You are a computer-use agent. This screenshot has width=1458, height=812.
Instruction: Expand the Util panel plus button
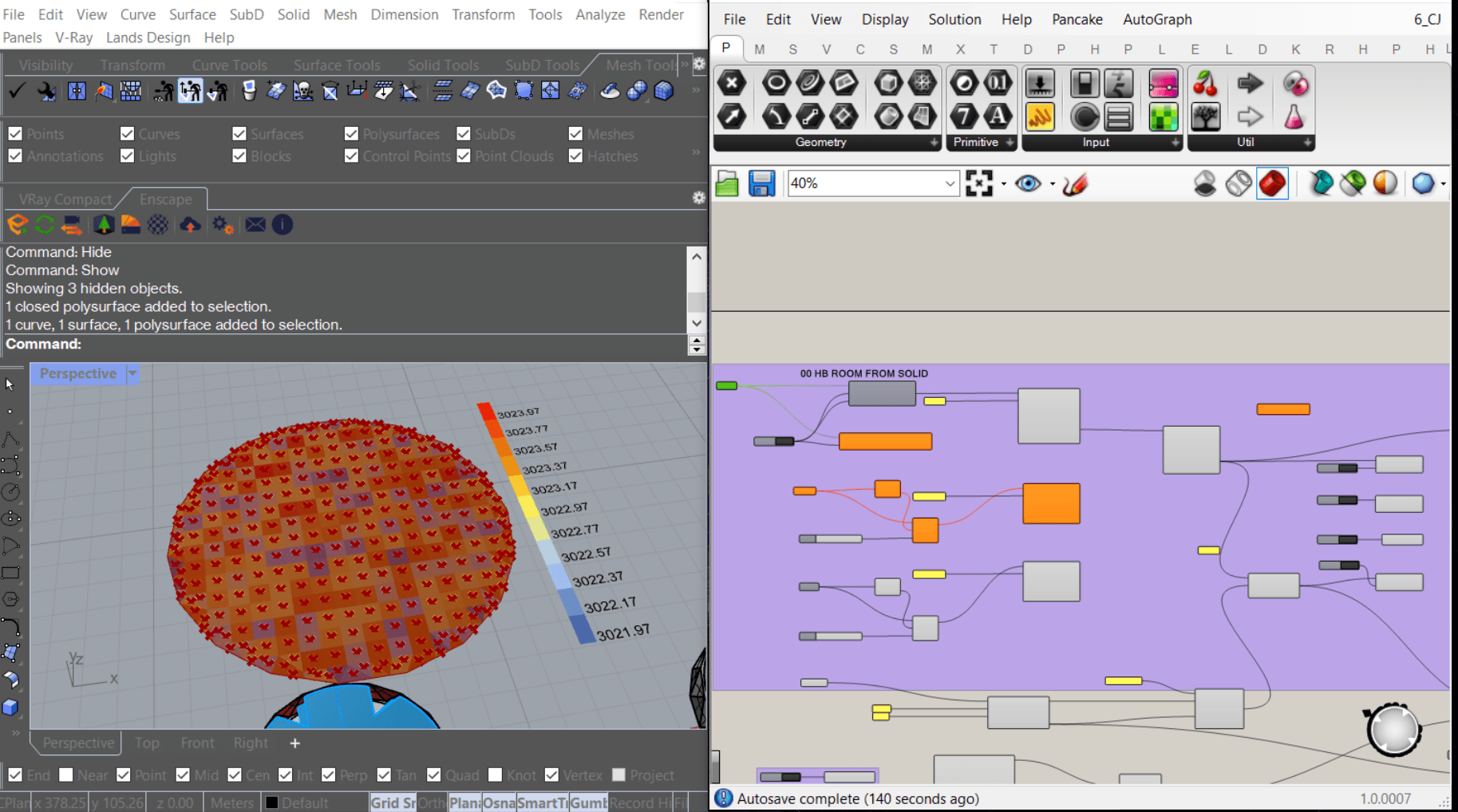click(x=1306, y=142)
